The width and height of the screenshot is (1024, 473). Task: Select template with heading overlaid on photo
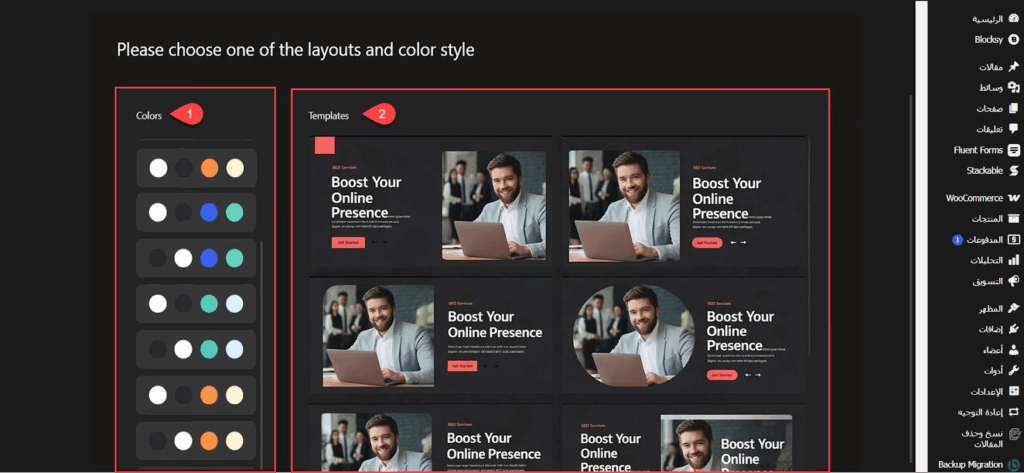(684, 439)
